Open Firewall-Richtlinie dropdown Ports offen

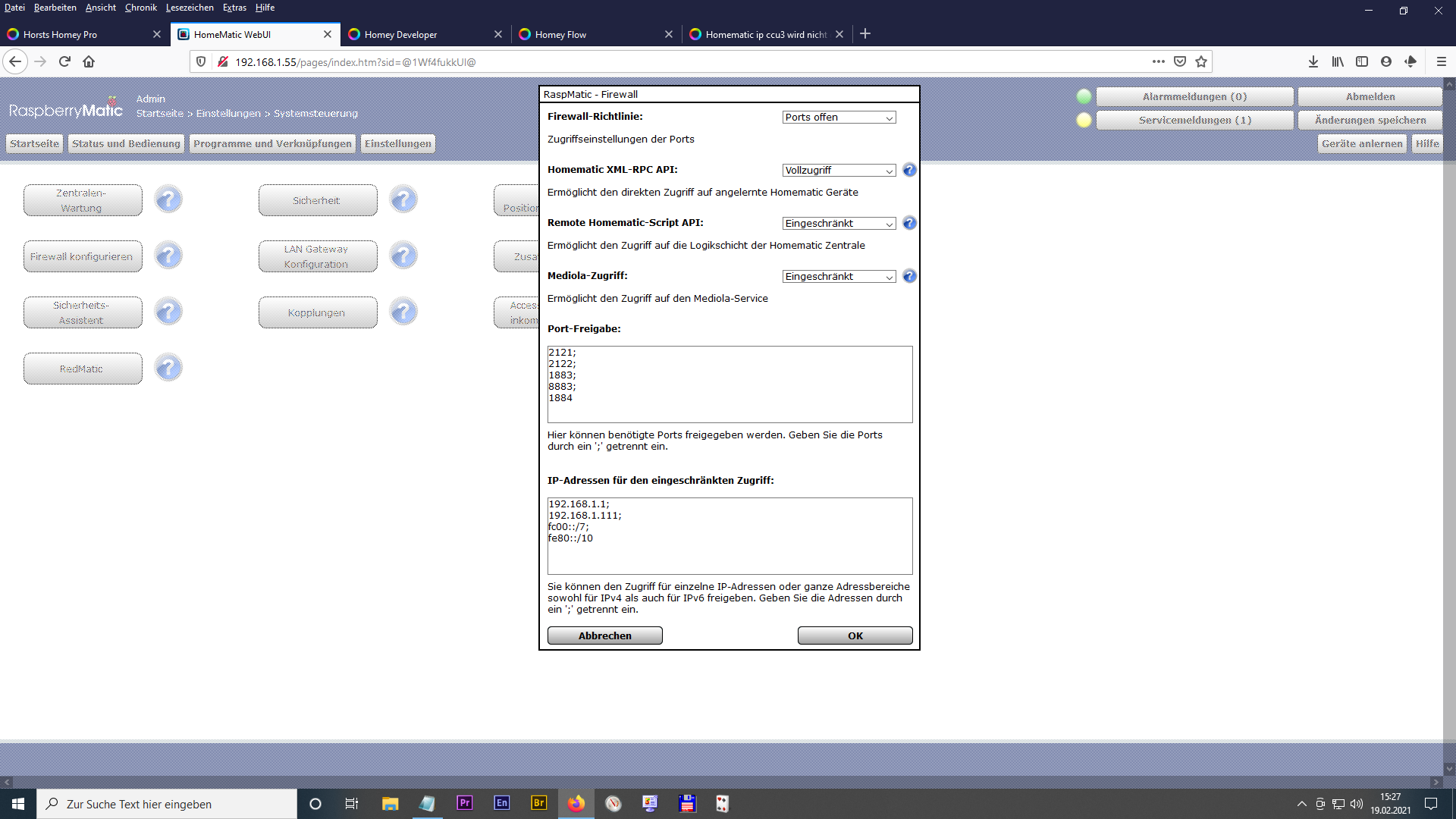(839, 118)
